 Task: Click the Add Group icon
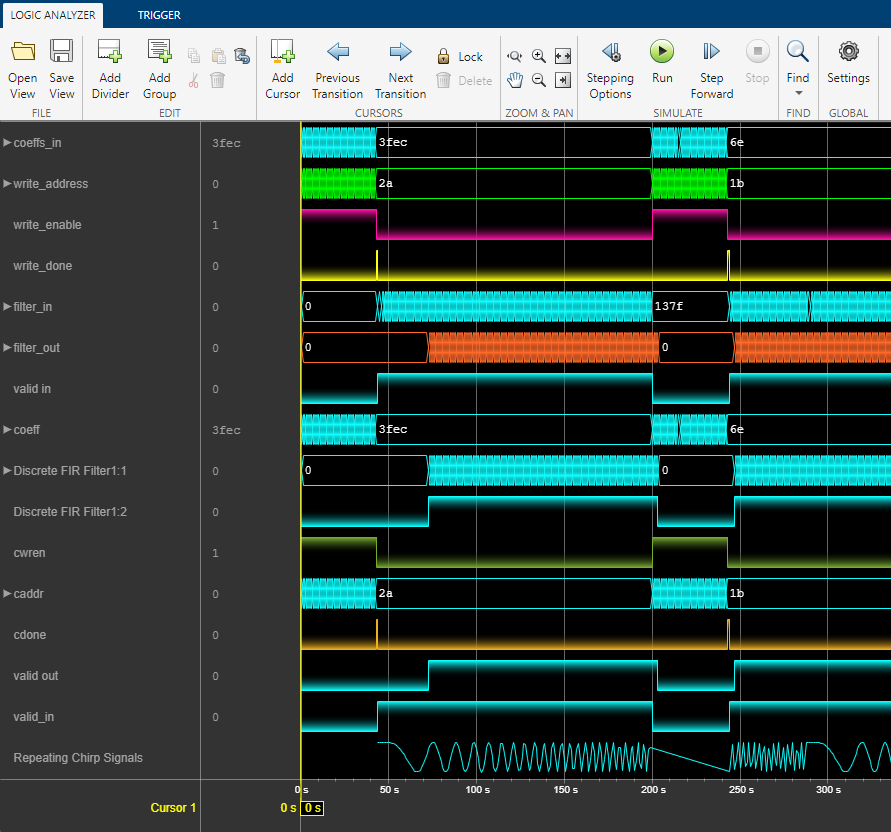(159, 52)
